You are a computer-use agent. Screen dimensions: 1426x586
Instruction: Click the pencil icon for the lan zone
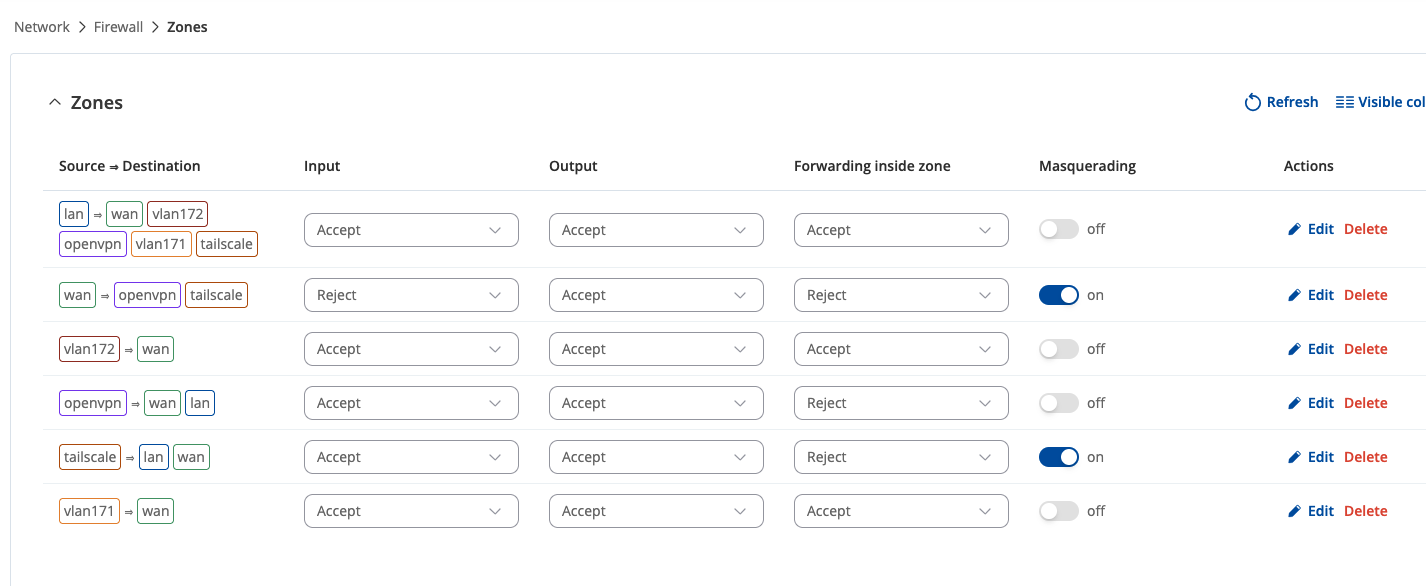(x=1295, y=229)
